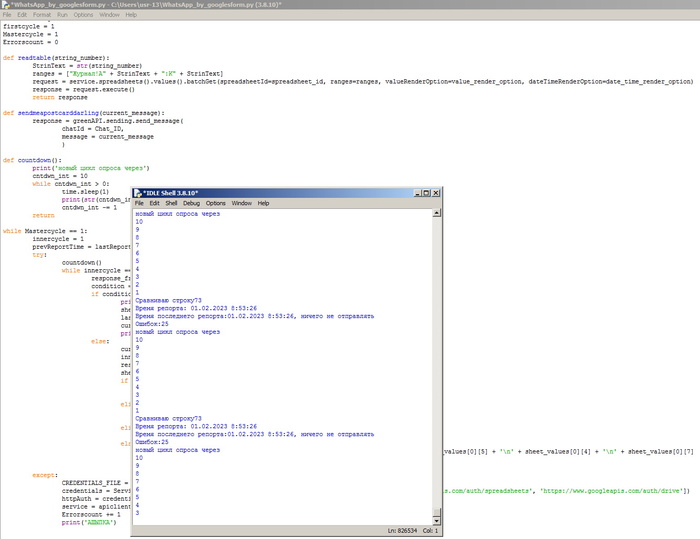Click the shell vertical scrollbar thumb
The image size is (700, 539).
[x=436, y=512]
